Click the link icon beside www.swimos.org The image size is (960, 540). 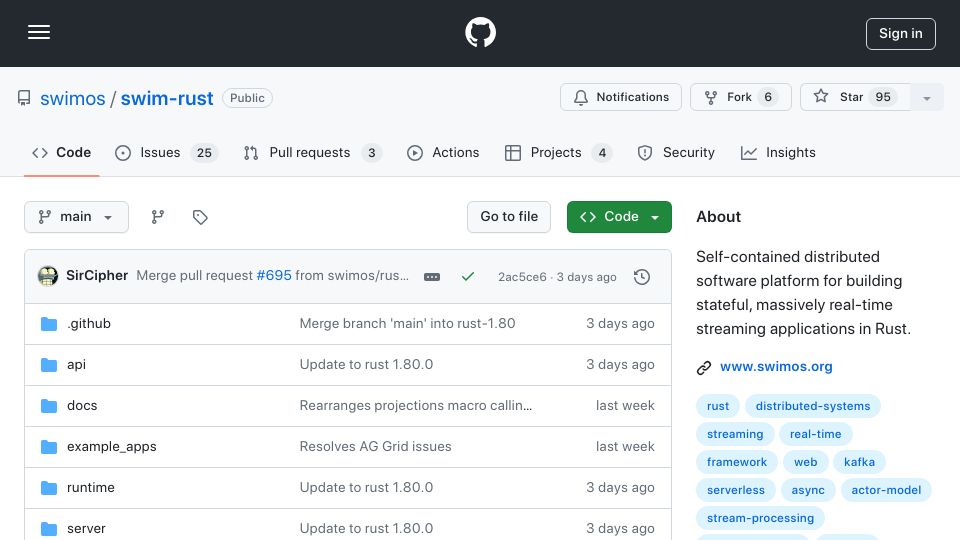point(703,367)
